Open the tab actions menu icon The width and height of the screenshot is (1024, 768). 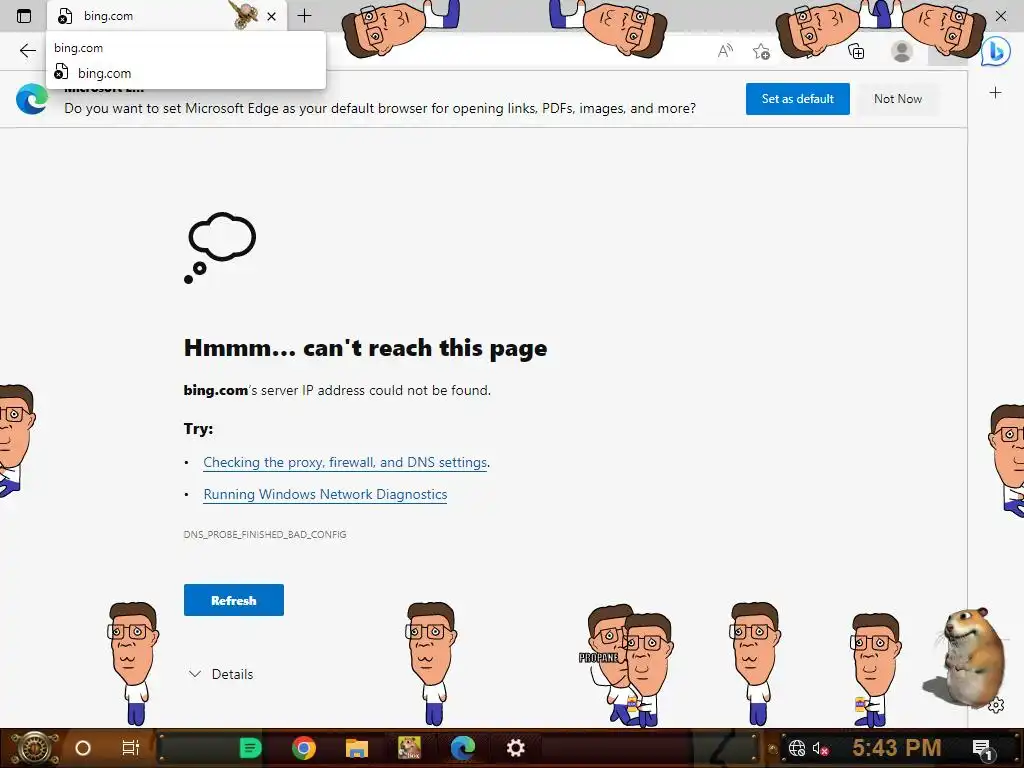[24, 16]
